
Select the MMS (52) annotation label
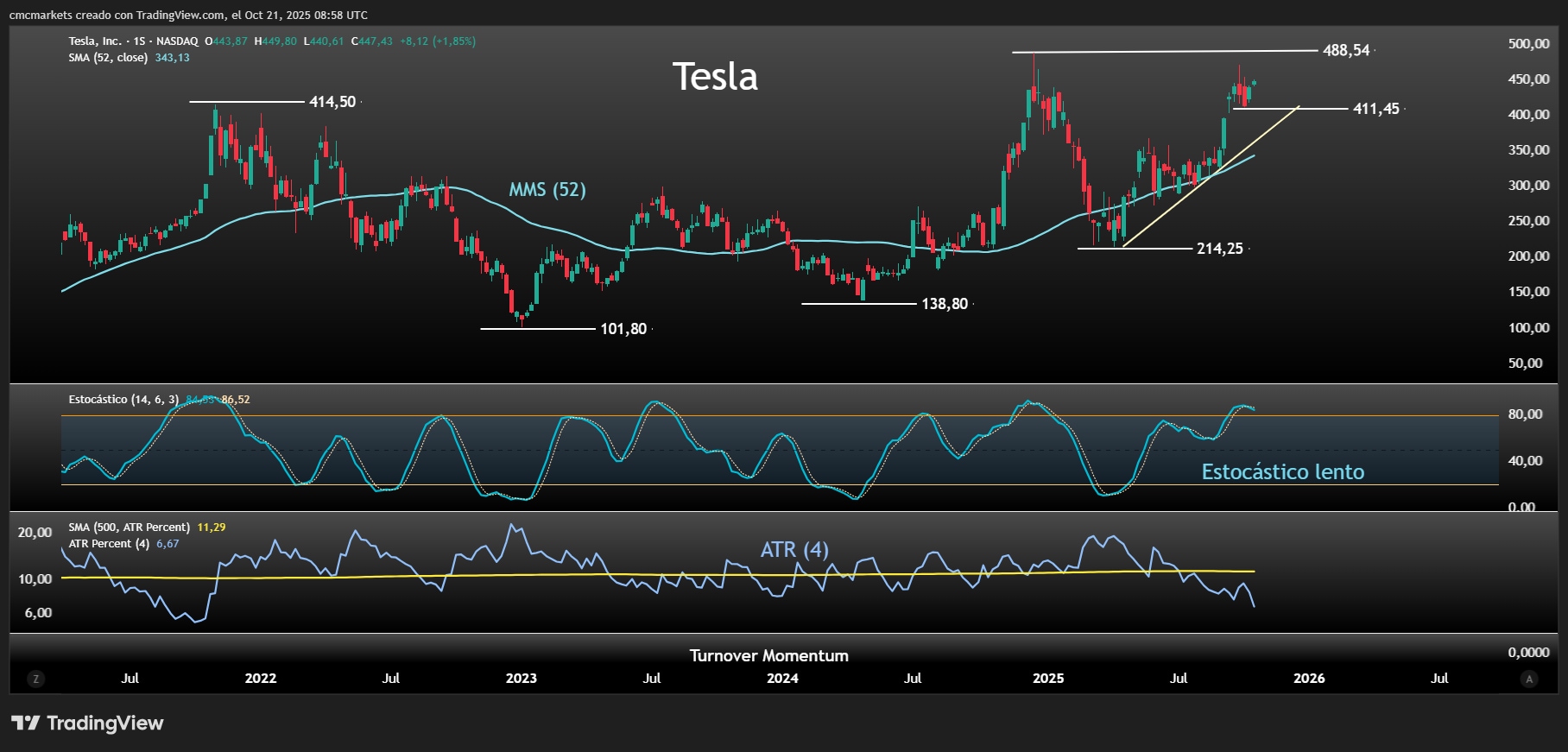[547, 190]
